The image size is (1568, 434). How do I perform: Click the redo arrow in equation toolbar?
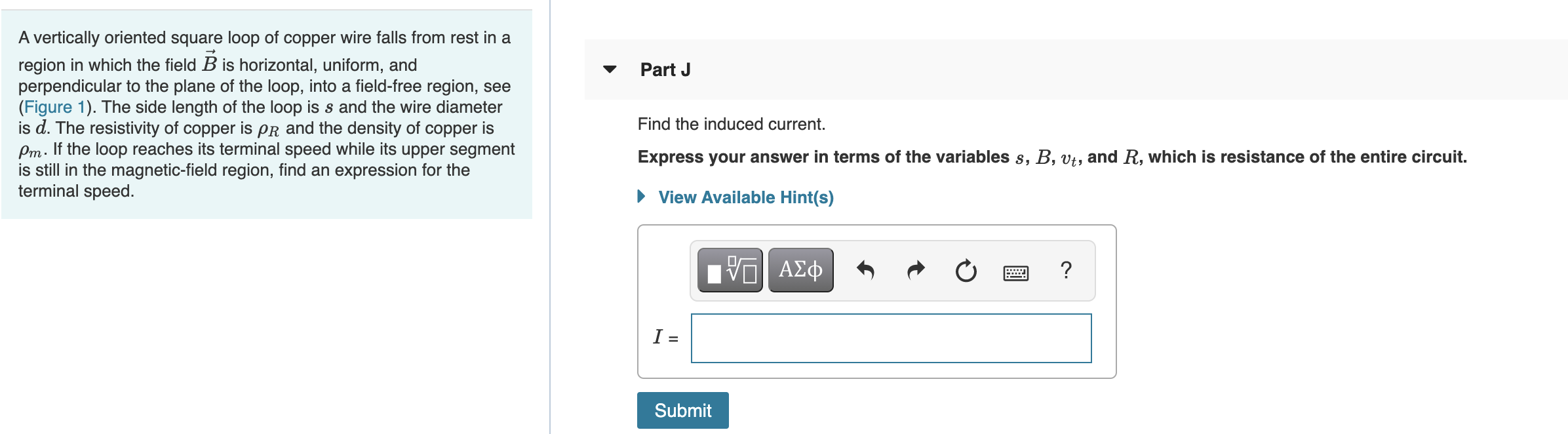tap(916, 270)
